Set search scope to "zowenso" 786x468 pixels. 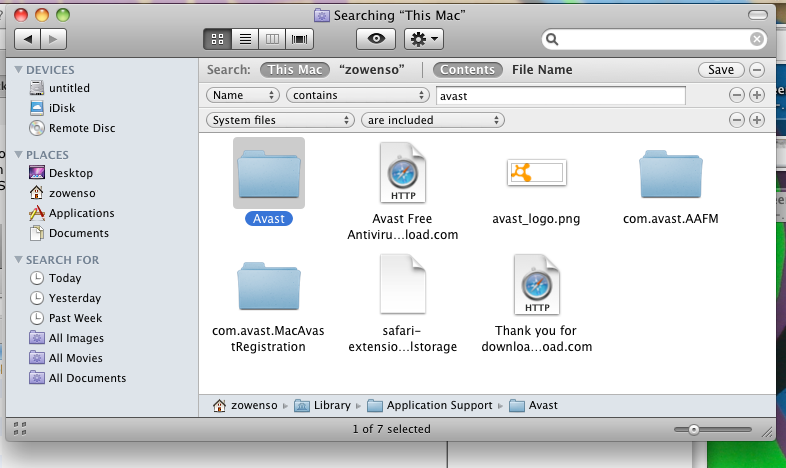click(371, 70)
